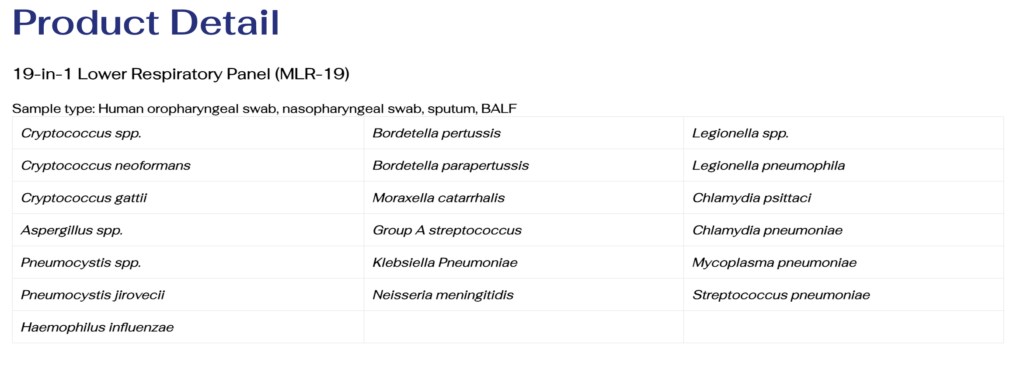Select the Cryptococcus spp. cell
The width and height of the screenshot is (1024, 369).
point(188,133)
